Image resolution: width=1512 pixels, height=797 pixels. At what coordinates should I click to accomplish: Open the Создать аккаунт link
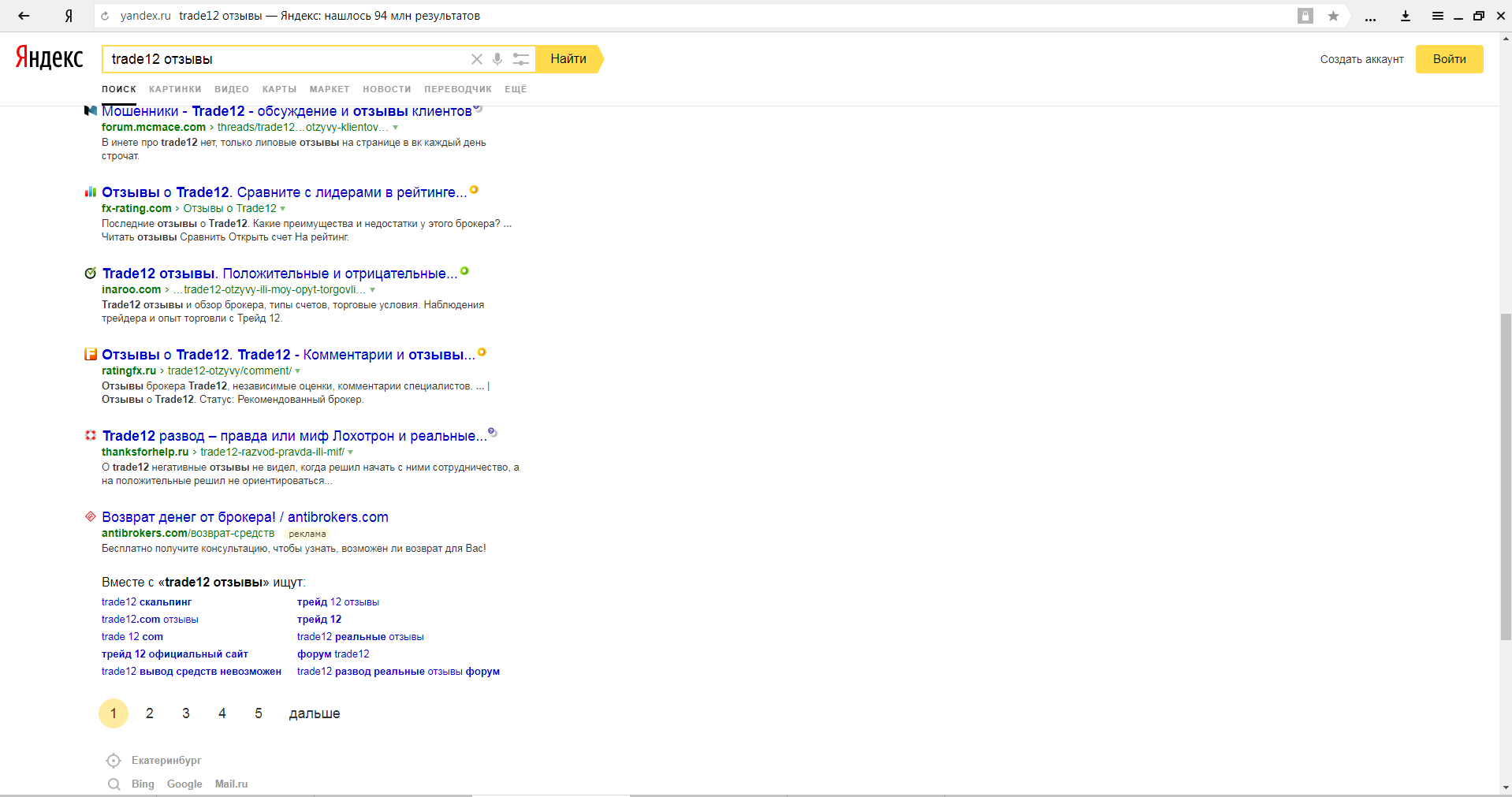pyautogui.click(x=1362, y=59)
